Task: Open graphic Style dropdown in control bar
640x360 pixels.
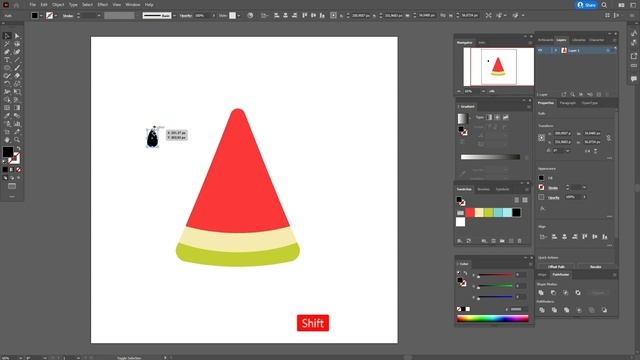Action: tap(239, 16)
